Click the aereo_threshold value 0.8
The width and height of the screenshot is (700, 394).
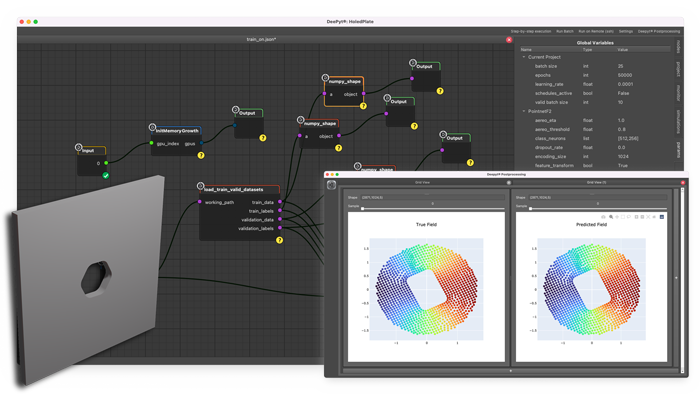point(621,129)
